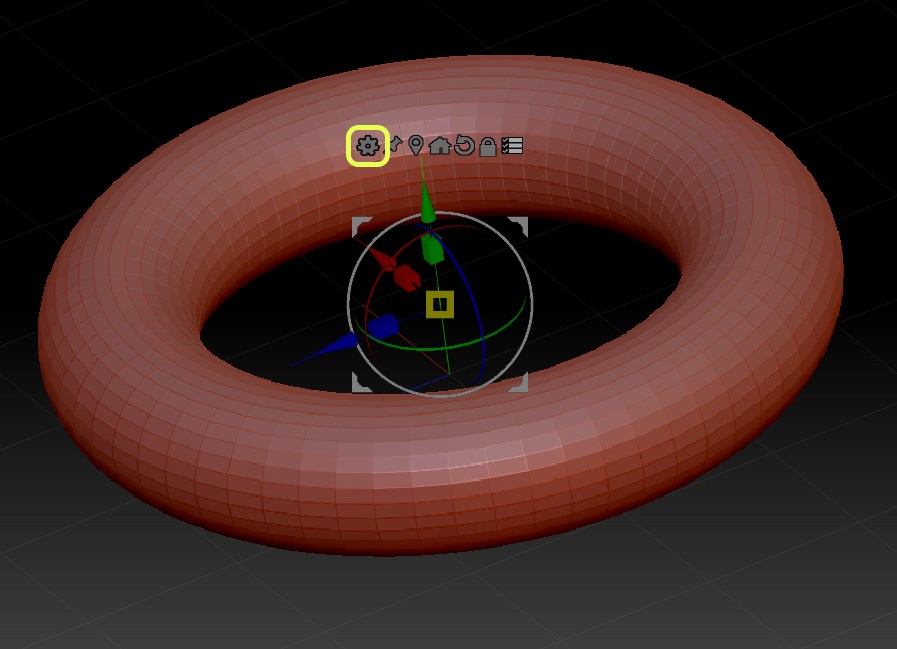Toggle the gizmo padlock icon
This screenshot has width=897, height=649.
click(x=487, y=147)
